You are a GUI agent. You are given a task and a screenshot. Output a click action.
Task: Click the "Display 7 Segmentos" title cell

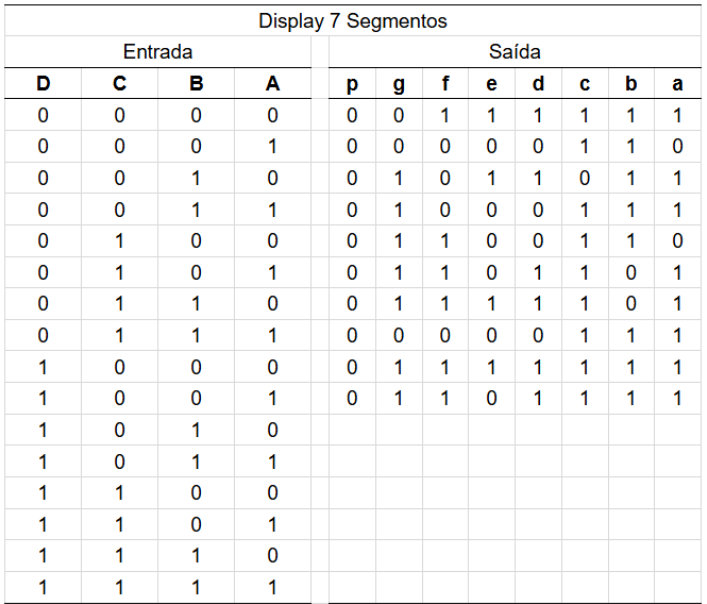(352, 20)
